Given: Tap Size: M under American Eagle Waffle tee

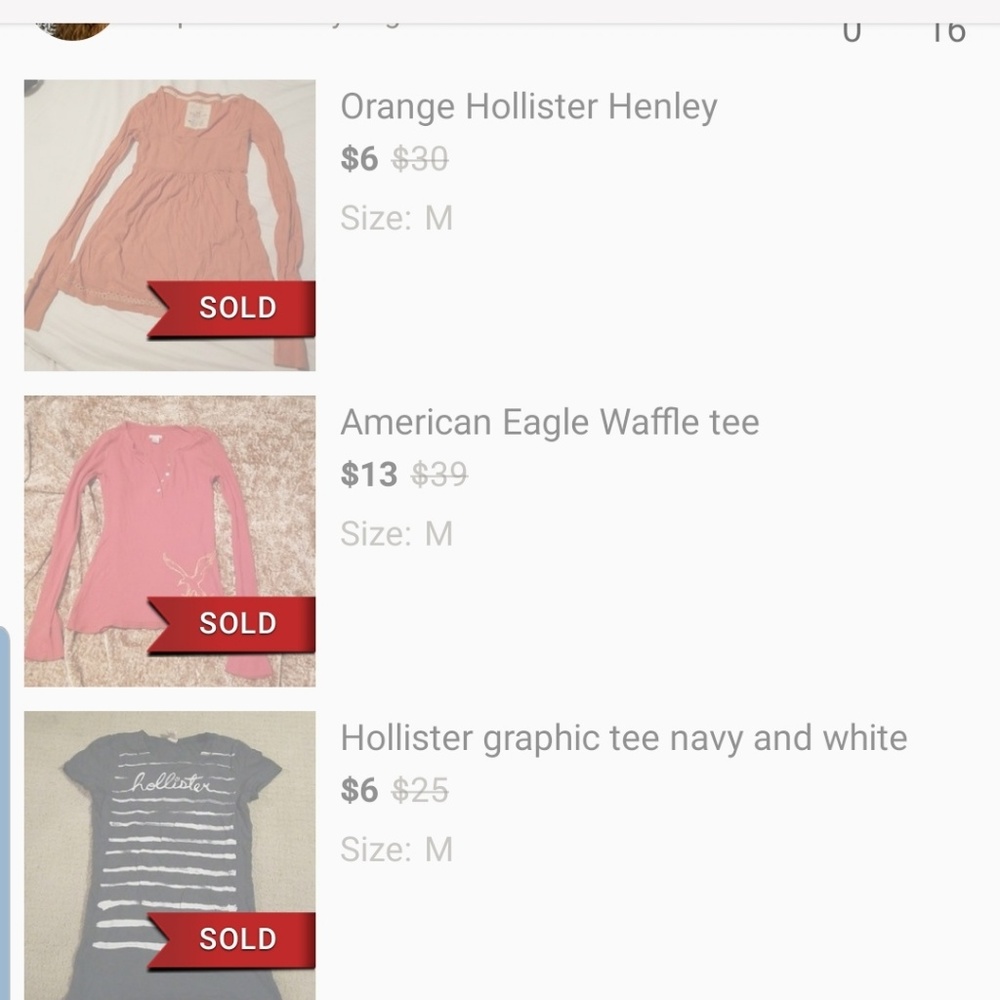Looking at the screenshot, I should (x=396, y=534).
